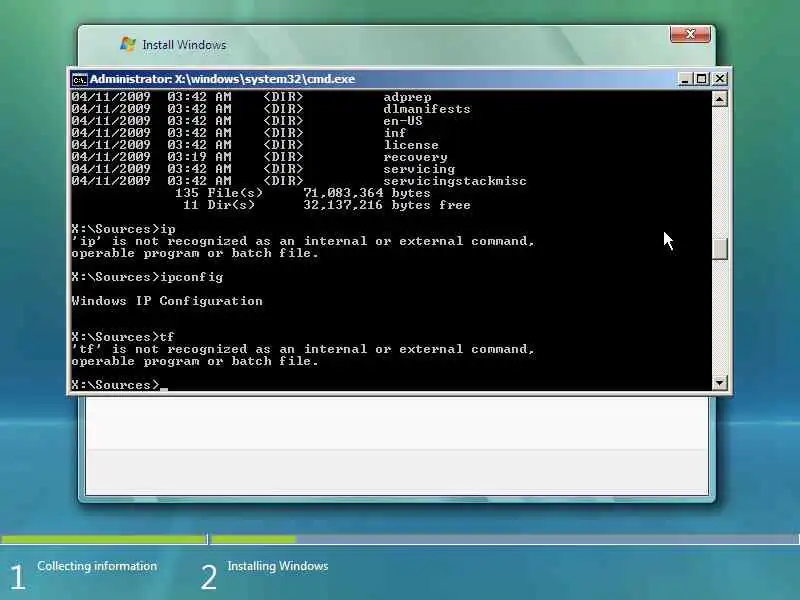Click the Collecting information progress bar
Image resolution: width=800 pixels, height=600 pixels.
104,539
